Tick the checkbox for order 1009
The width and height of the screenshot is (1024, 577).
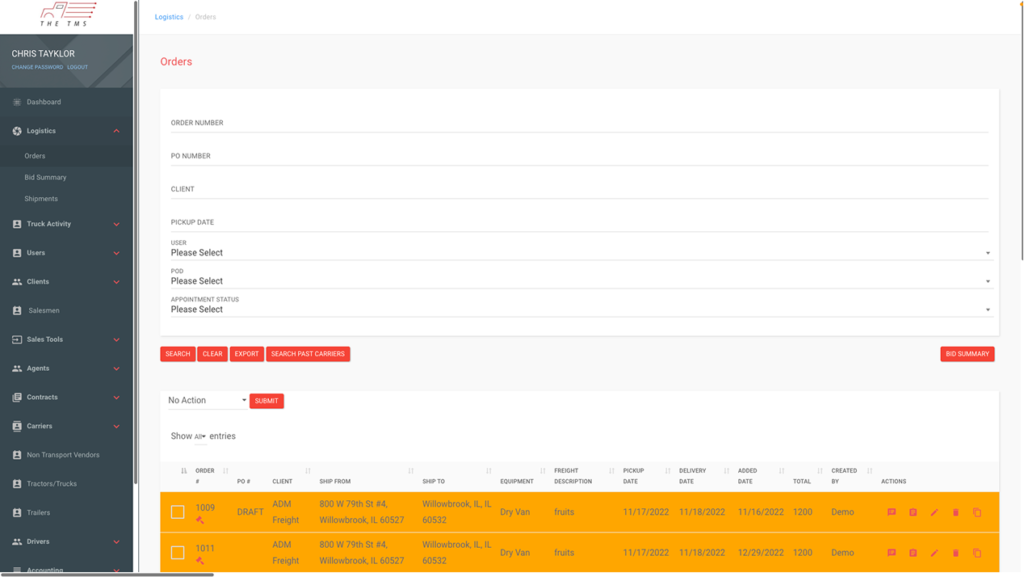pos(178,512)
